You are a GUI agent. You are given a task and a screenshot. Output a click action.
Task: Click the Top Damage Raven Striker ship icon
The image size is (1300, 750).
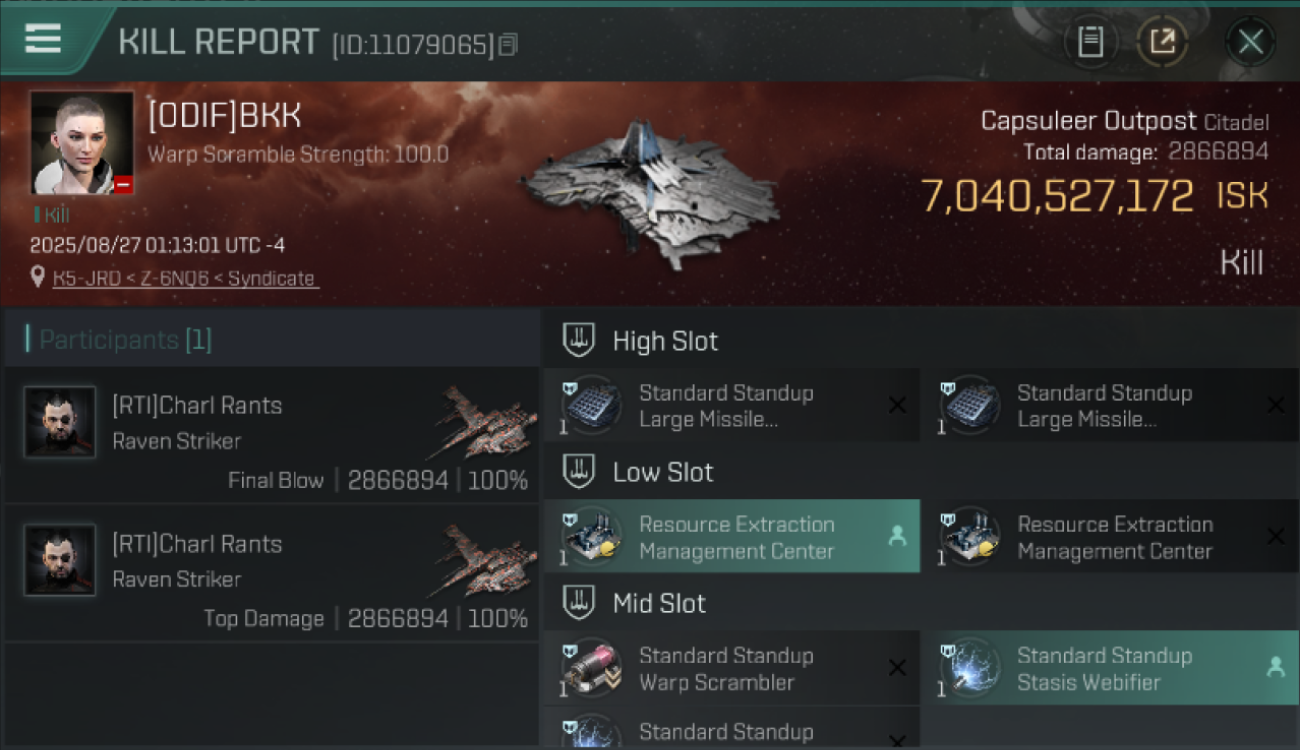click(x=482, y=561)
